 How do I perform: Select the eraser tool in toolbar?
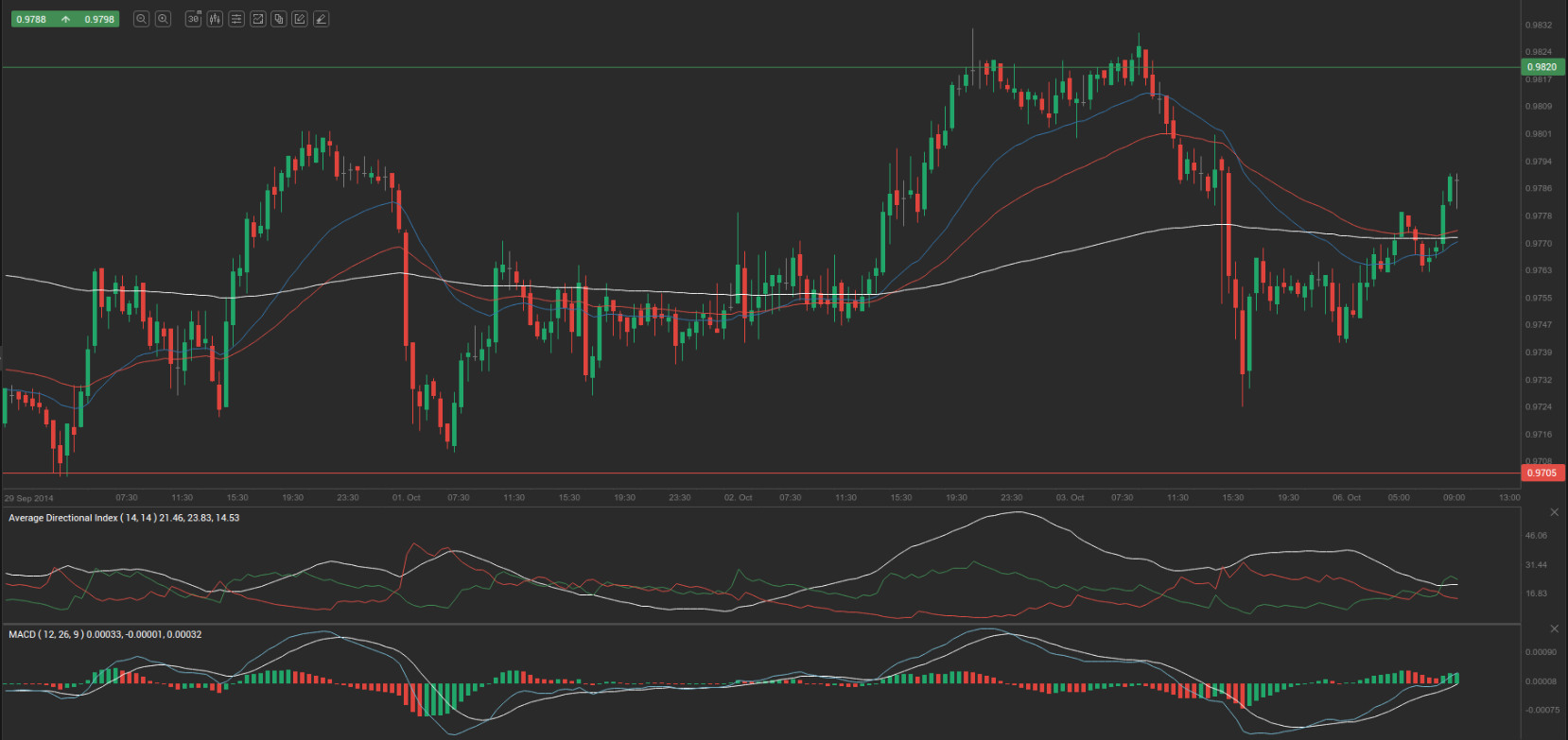tap(322, 19)
